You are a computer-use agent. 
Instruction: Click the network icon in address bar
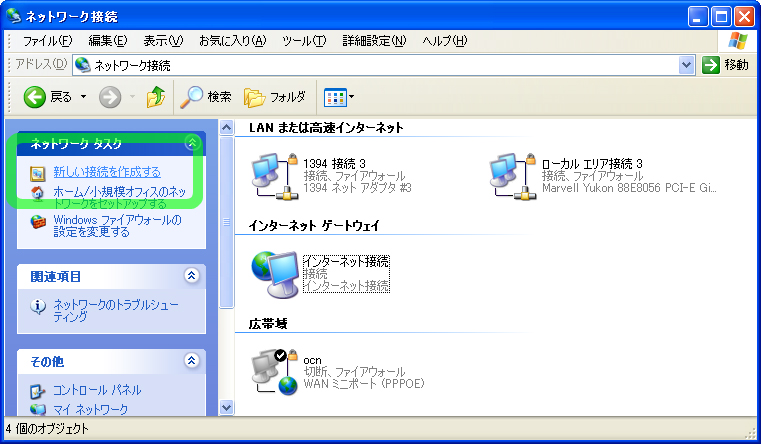point(83,65)
